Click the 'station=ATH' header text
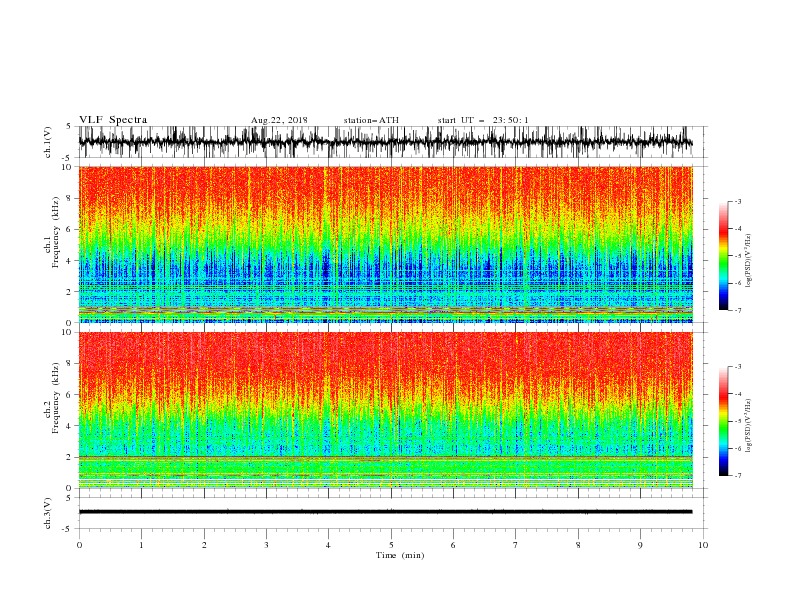792x612 pixels. 371,120
